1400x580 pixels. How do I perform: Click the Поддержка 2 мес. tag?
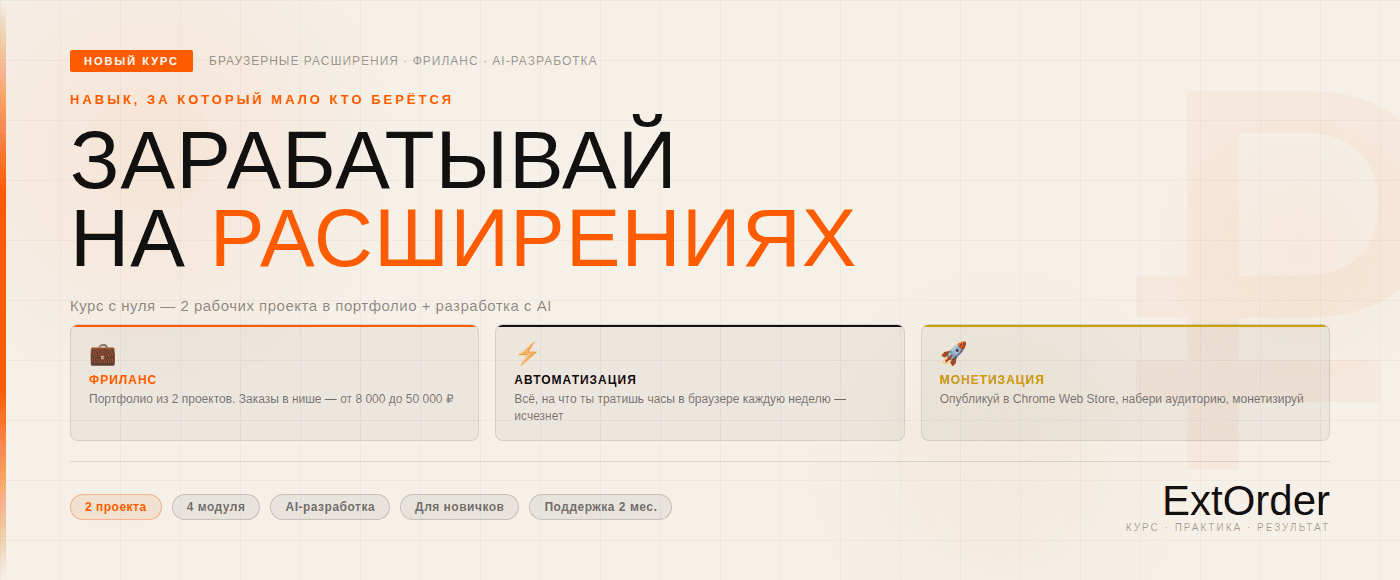click(600, 507)
